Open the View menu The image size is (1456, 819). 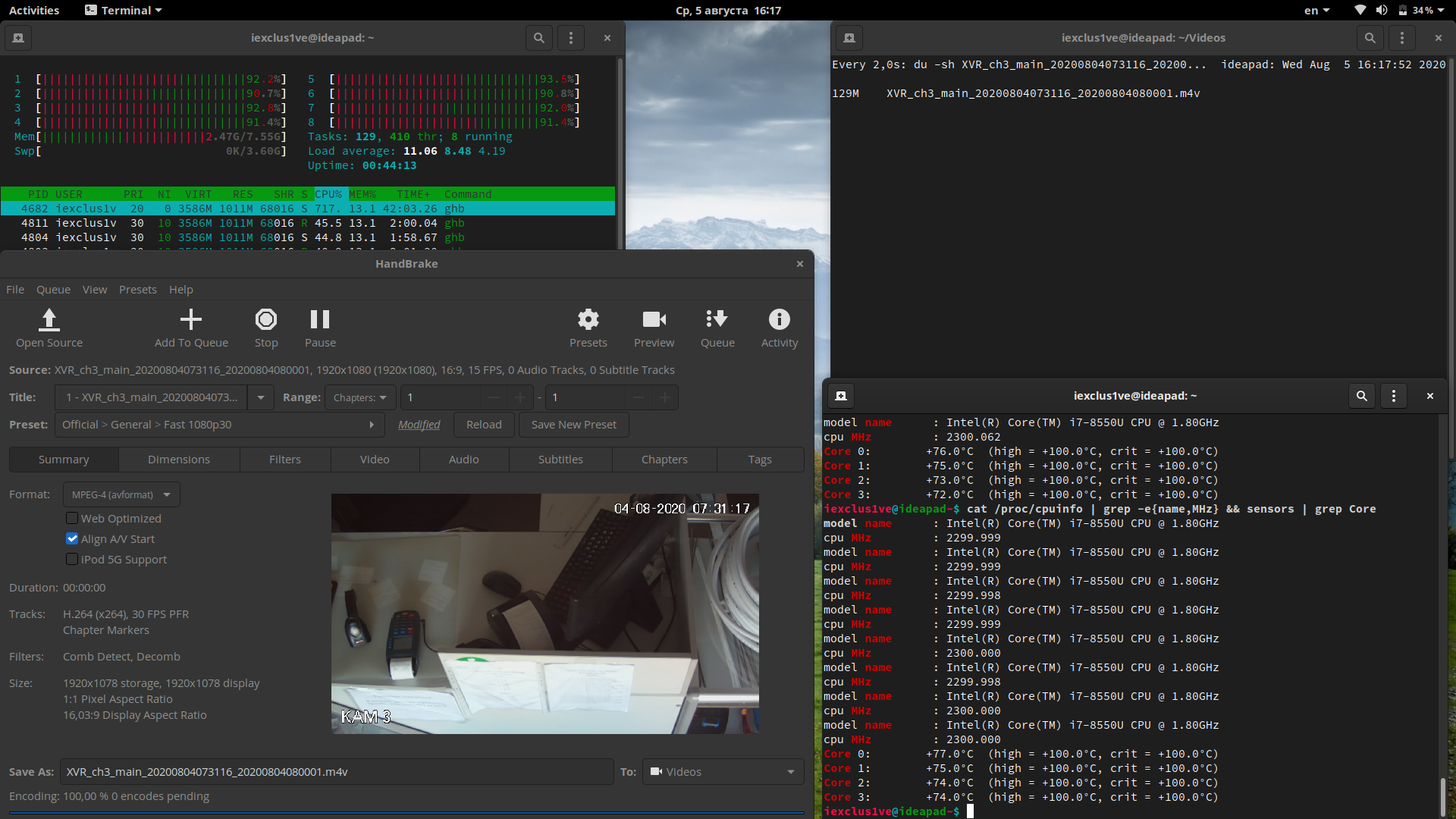[x=95, y=290]
